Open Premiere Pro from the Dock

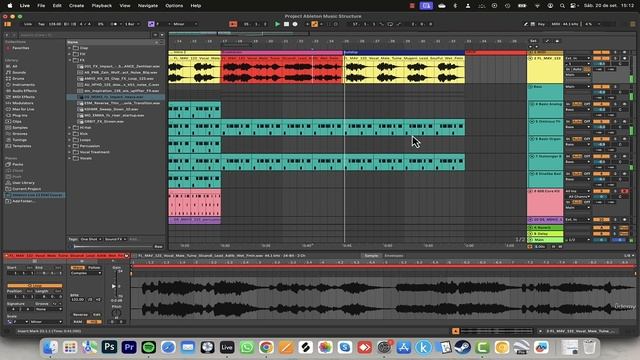129,347
